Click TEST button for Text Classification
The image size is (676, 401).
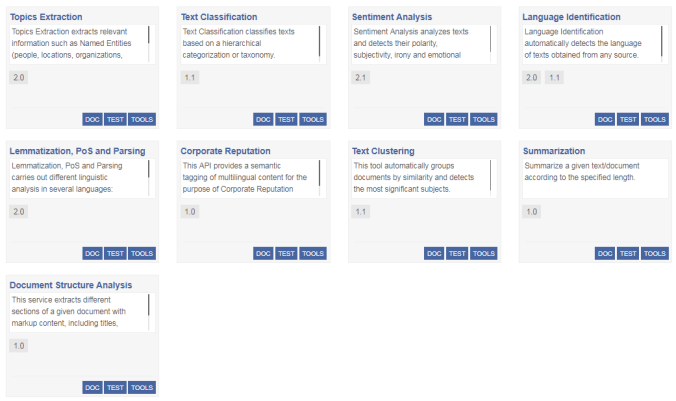tap(286, 119)
